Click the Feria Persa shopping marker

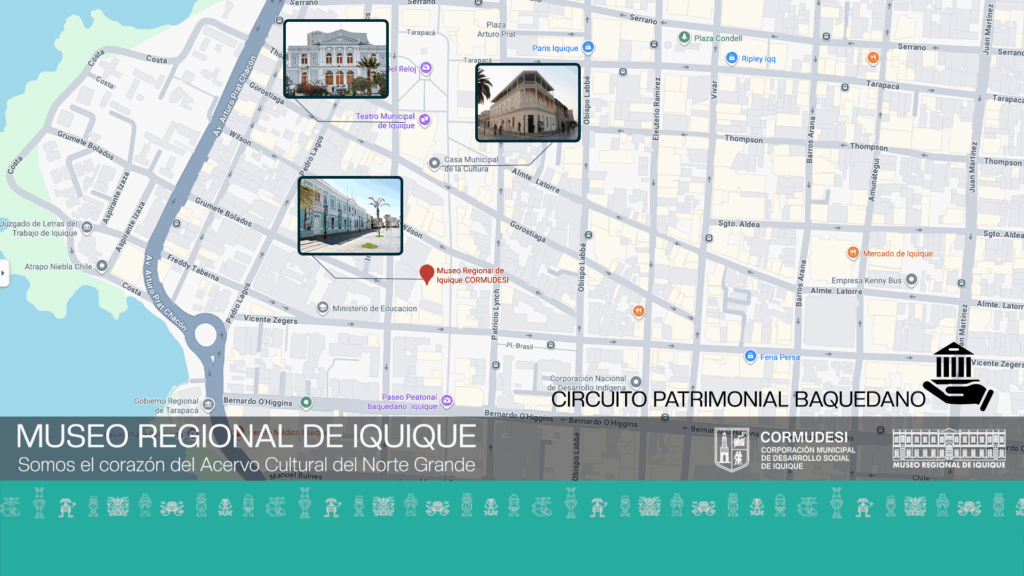click(x=750, y=356)
